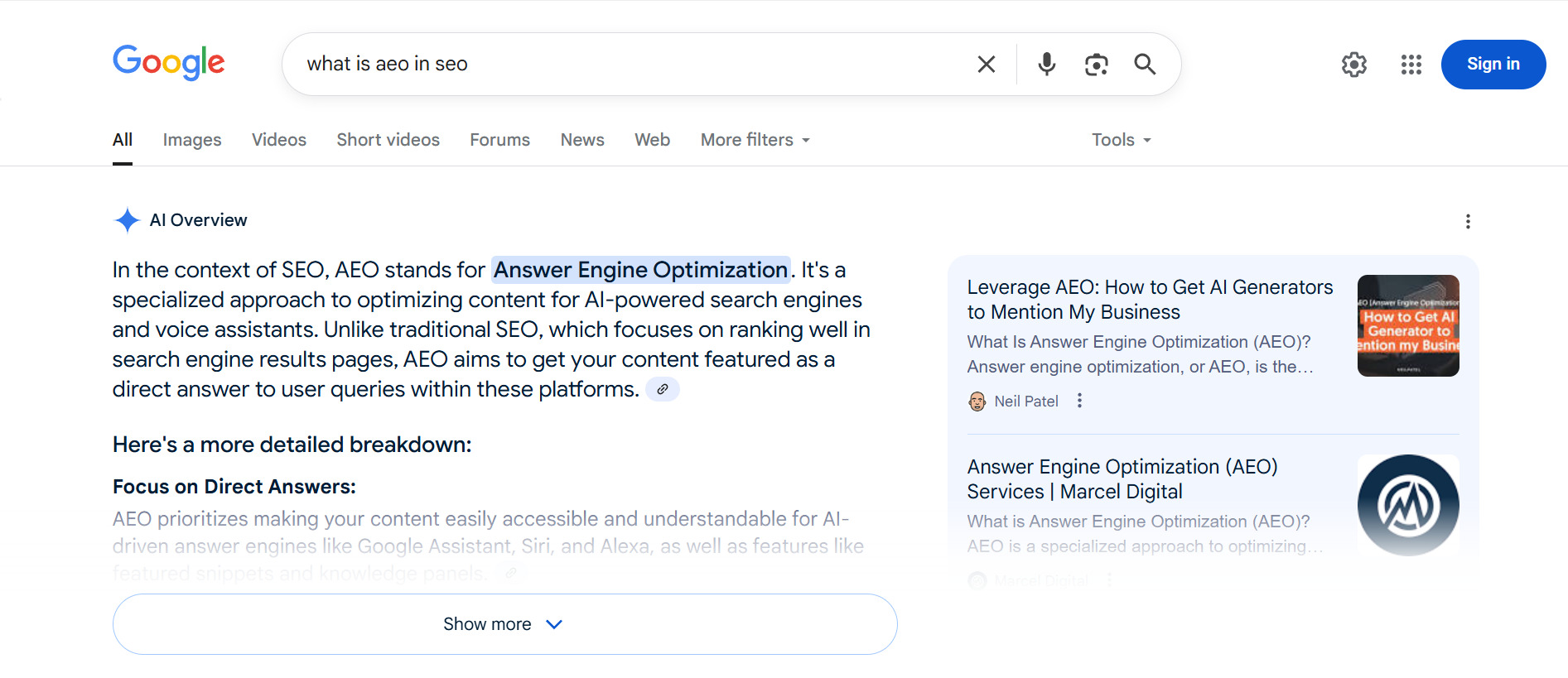
Task: Click the source link chip after 'these platforms.'
Action: point(663,389)
